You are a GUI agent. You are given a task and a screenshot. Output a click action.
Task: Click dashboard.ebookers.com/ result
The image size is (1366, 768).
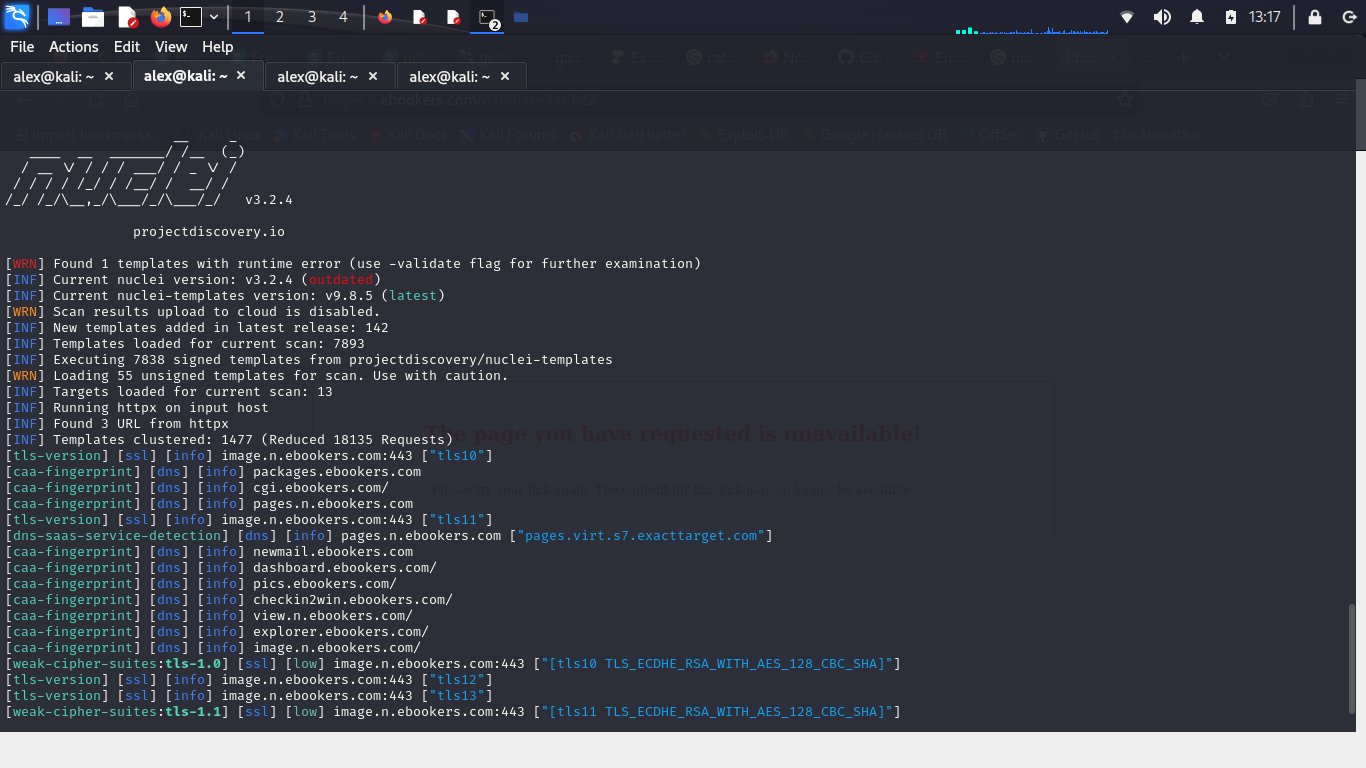345,568
